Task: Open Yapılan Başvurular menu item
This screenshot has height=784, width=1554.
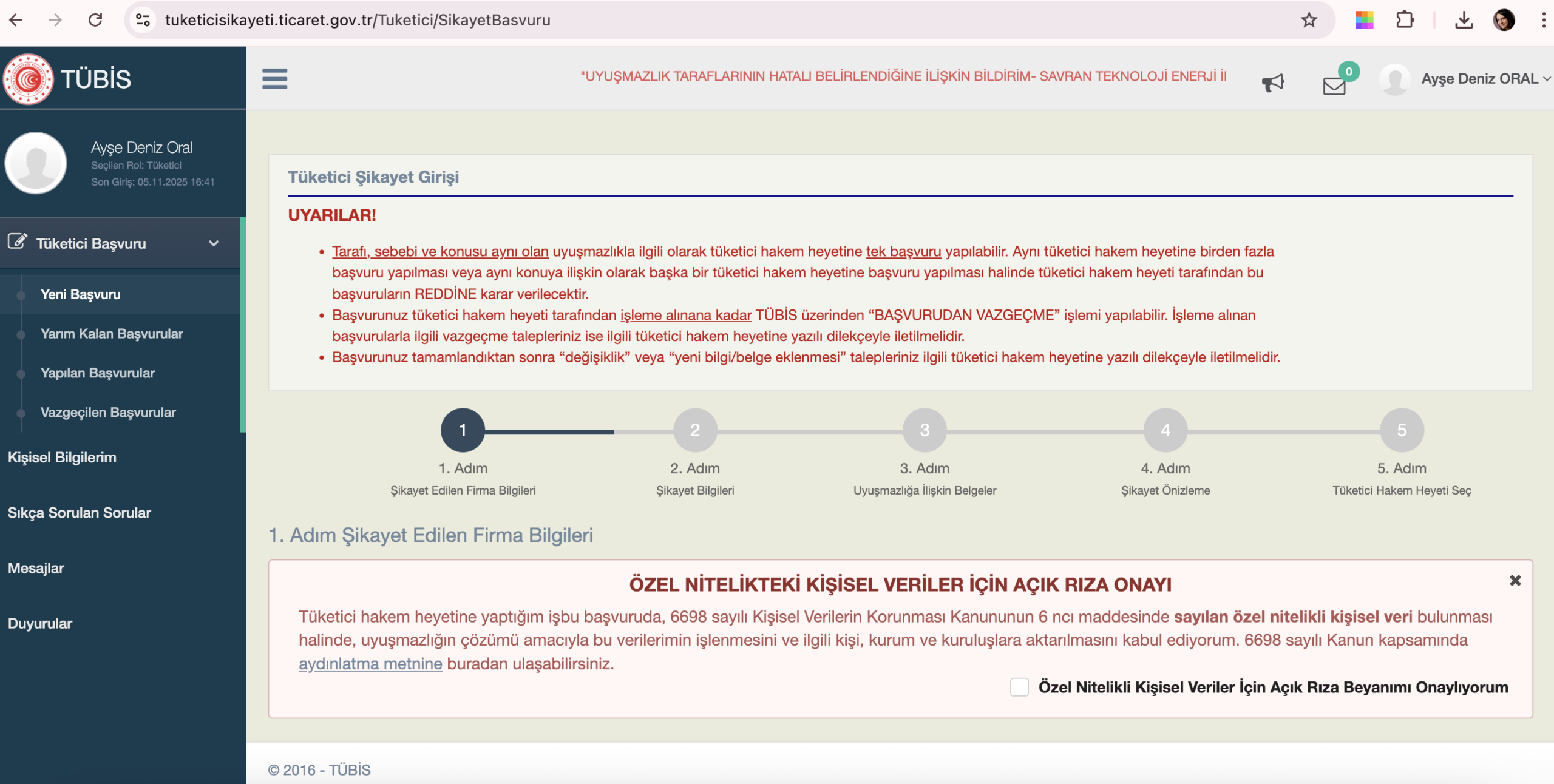Action: [x=97, y=373]
